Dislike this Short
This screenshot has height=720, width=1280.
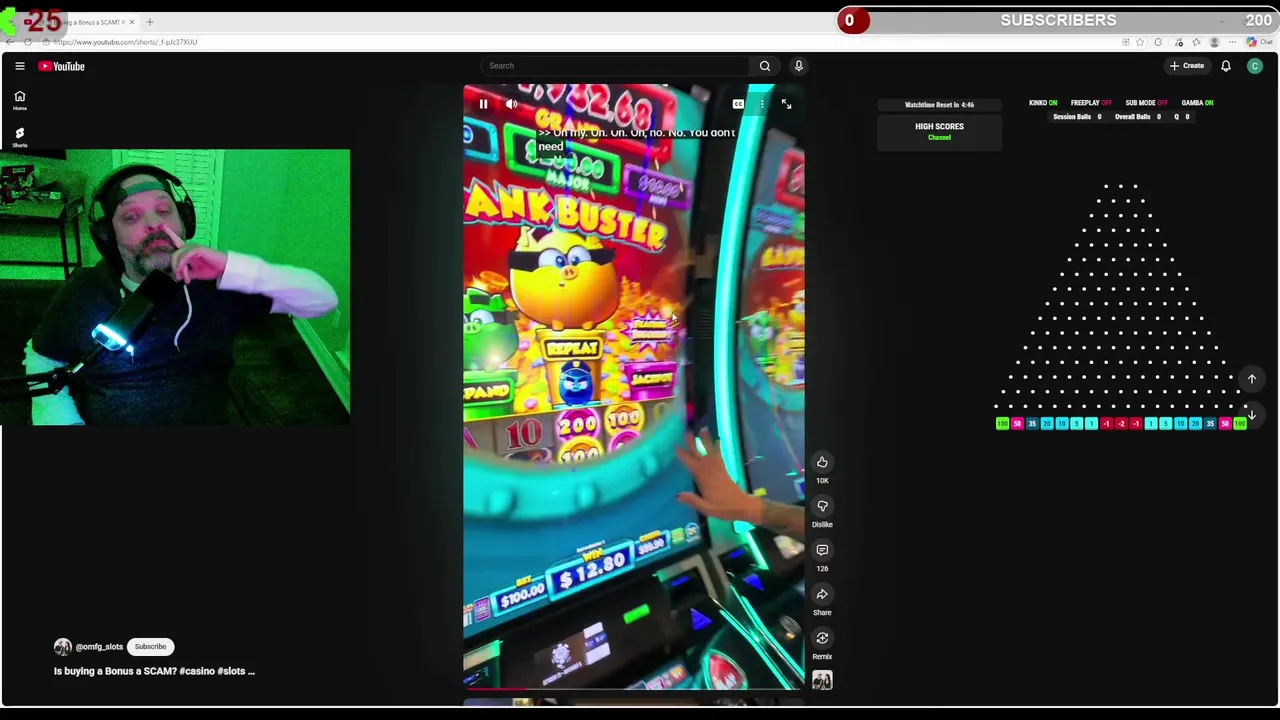[x=822, y=506]
